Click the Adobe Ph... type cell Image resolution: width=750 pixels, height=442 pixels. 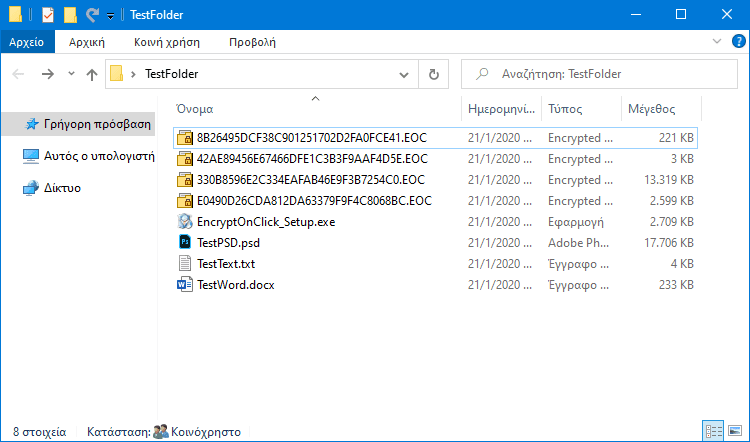(x=579, y=243)
